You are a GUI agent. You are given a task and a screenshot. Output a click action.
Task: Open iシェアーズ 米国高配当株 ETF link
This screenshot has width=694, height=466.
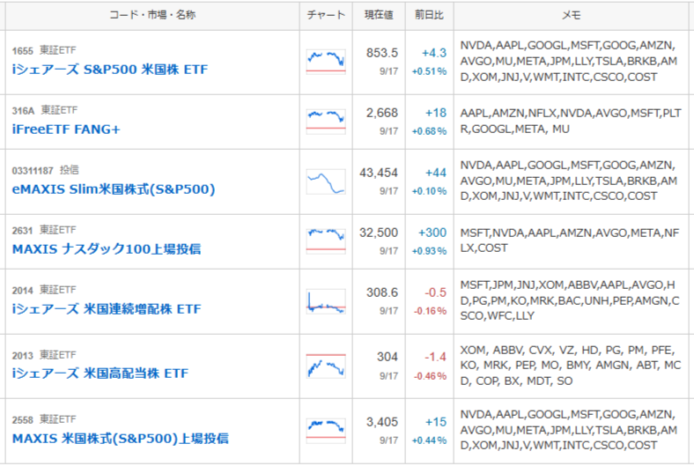(x=100, y=374)
